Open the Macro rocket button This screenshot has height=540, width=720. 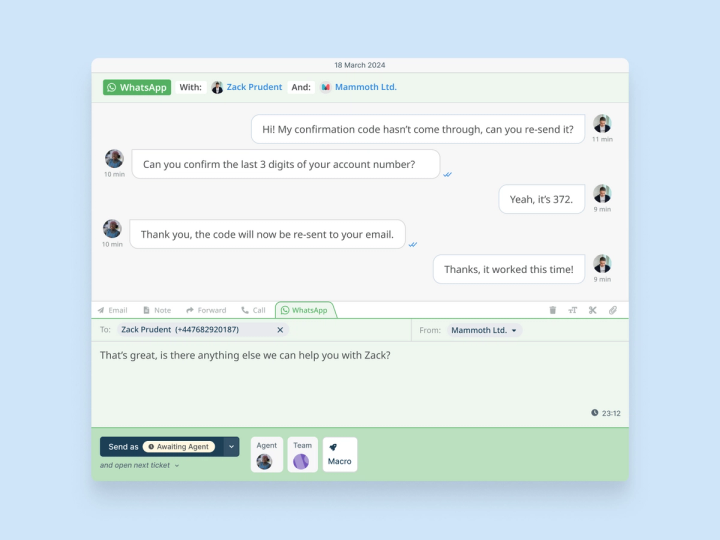pos(340,455)
